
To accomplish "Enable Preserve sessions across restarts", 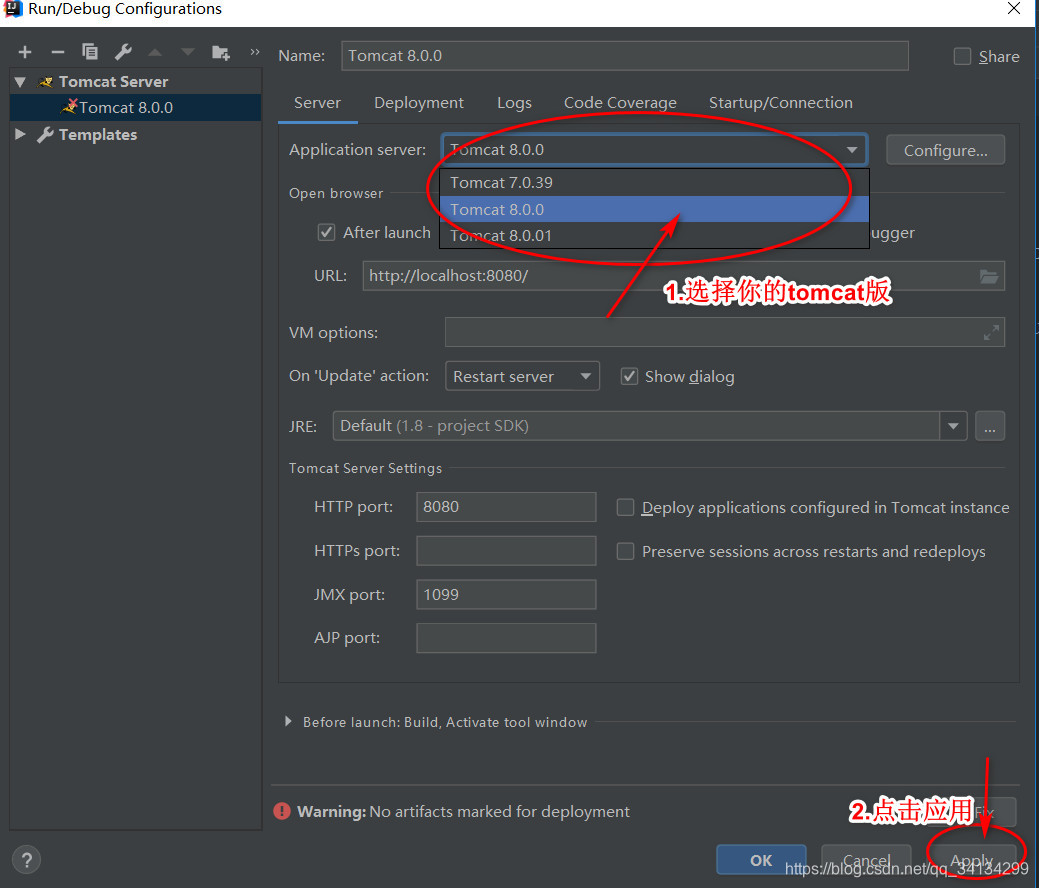I will click(626, 551).
